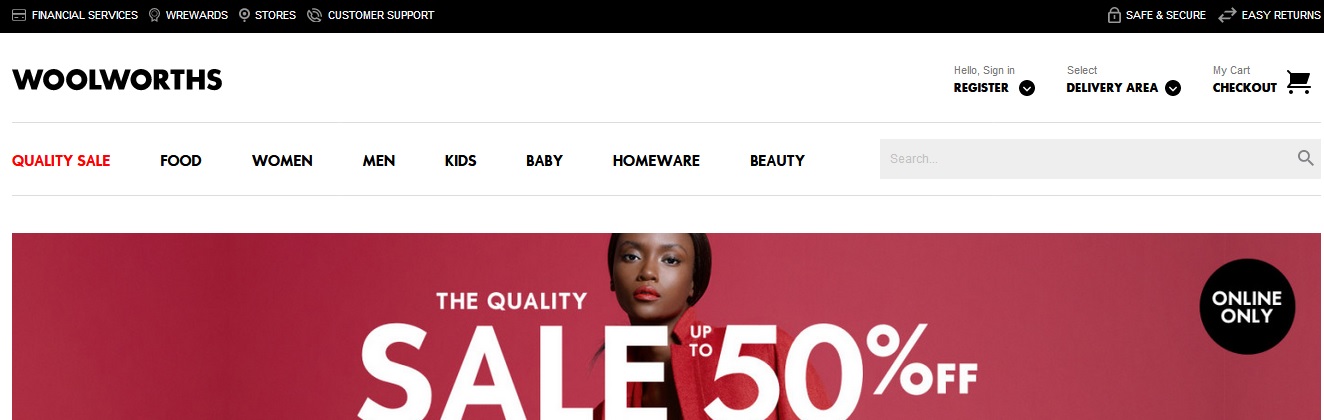Image resolution: width=1324 pixels, height=420 pixels.
Task: Open the Quality Sale menu
Action: 61,160
